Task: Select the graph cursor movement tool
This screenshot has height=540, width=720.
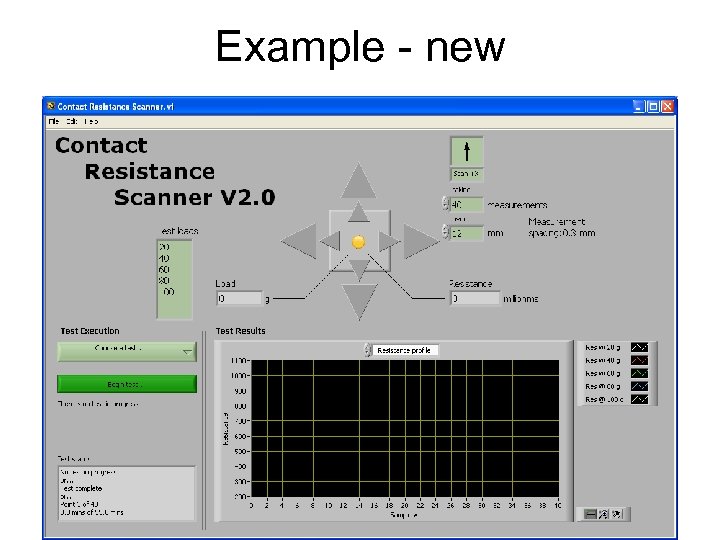Action: 590,514
